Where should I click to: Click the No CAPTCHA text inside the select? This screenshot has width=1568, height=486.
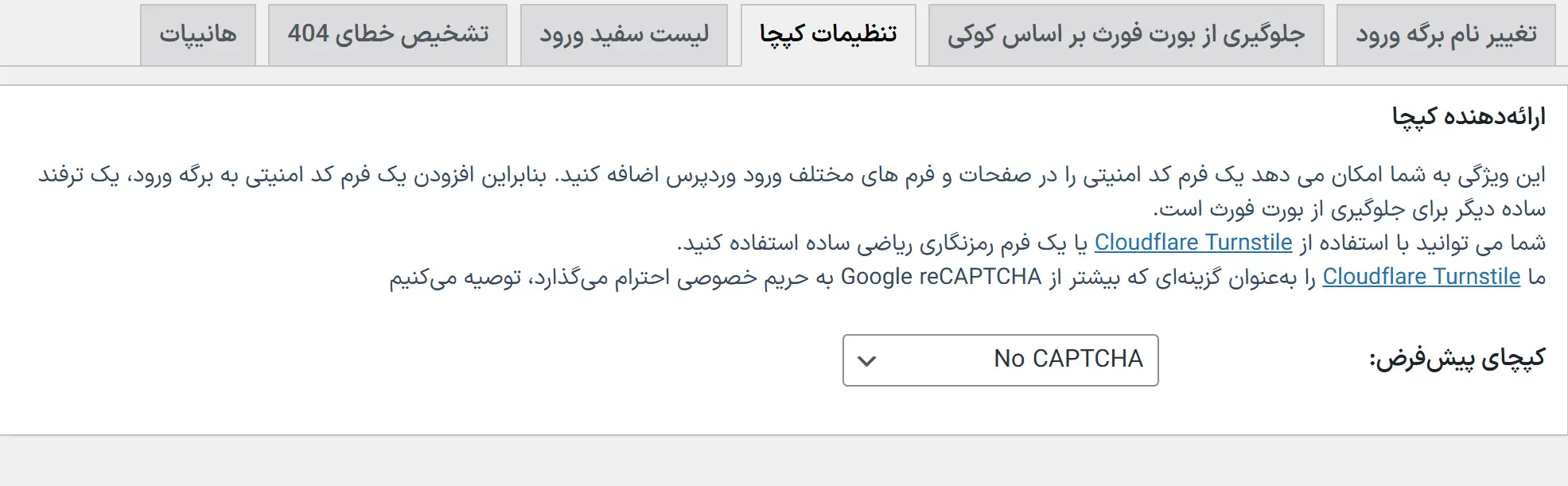(x=1068, y=359)
